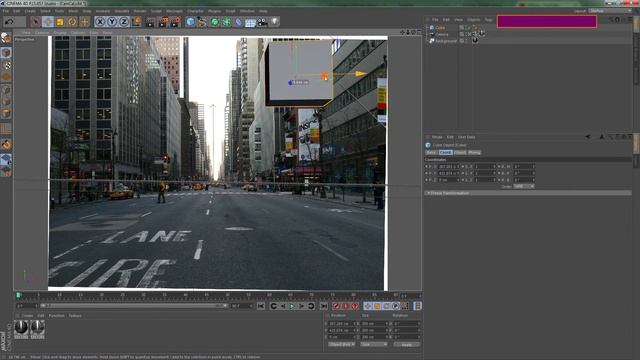Switch to Texture mode in left palette

point(6,65)
